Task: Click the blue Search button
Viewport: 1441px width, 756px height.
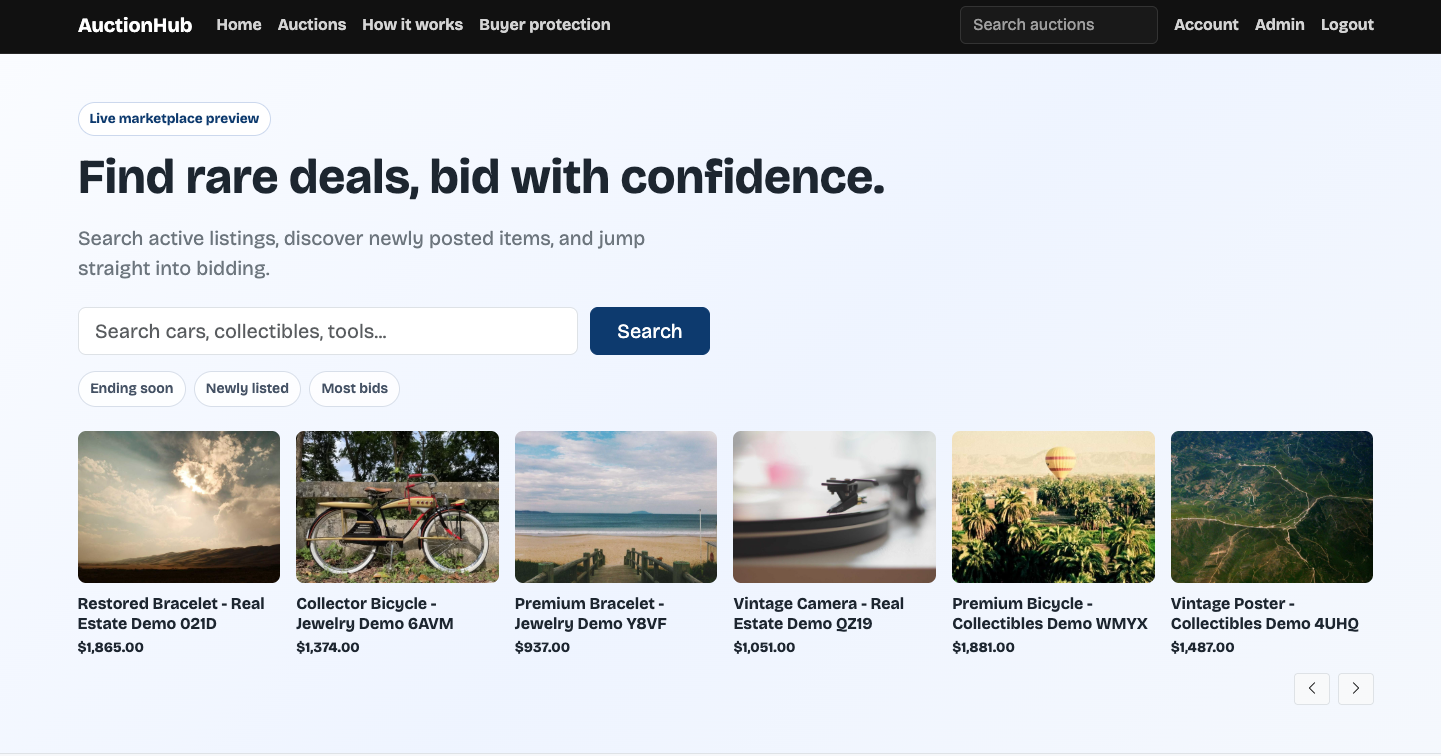Action: pyautogui.click(x=650, y=331)
